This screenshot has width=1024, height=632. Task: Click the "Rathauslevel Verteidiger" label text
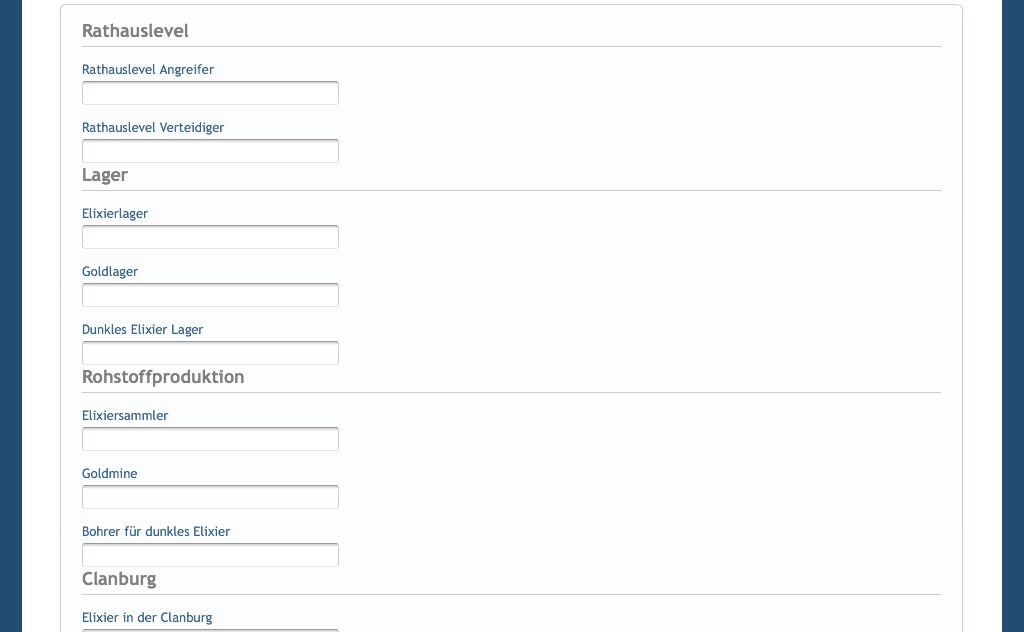153,128
